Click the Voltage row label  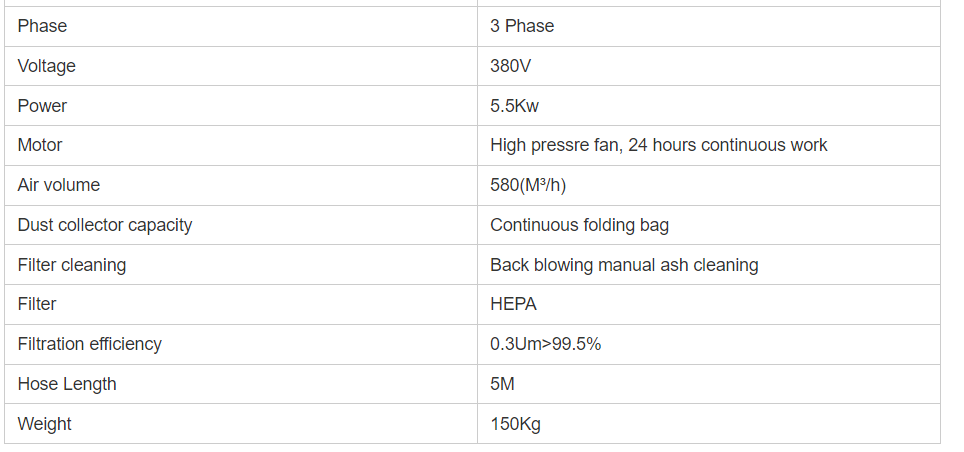pos(46,66)
